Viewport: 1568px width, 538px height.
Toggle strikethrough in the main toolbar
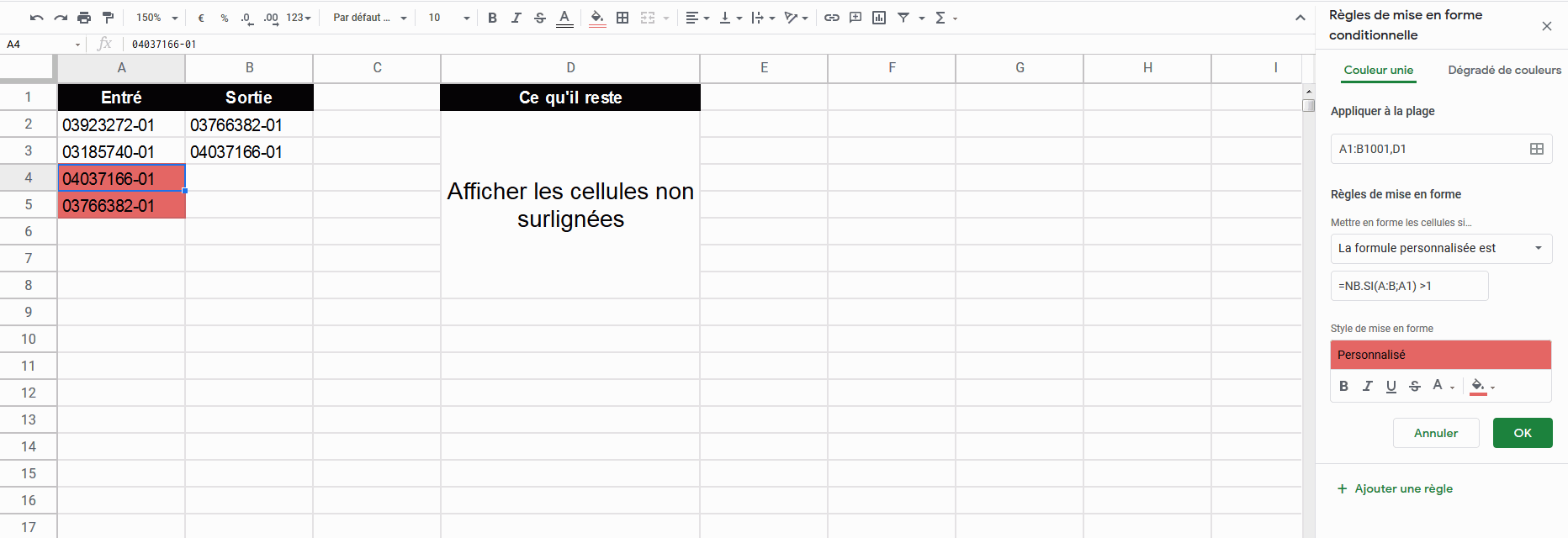(x=540, y=18)
